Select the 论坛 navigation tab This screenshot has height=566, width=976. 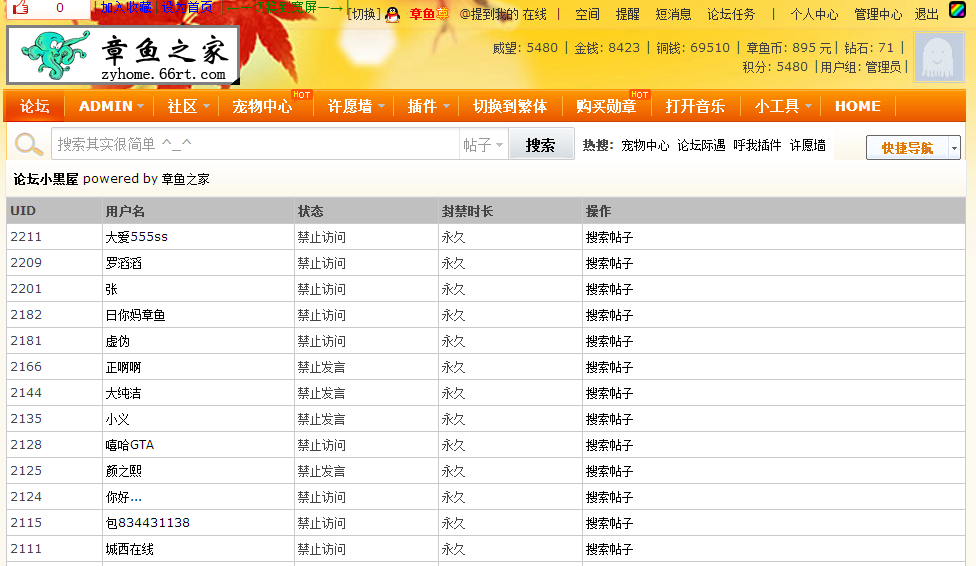click(35, 107)
